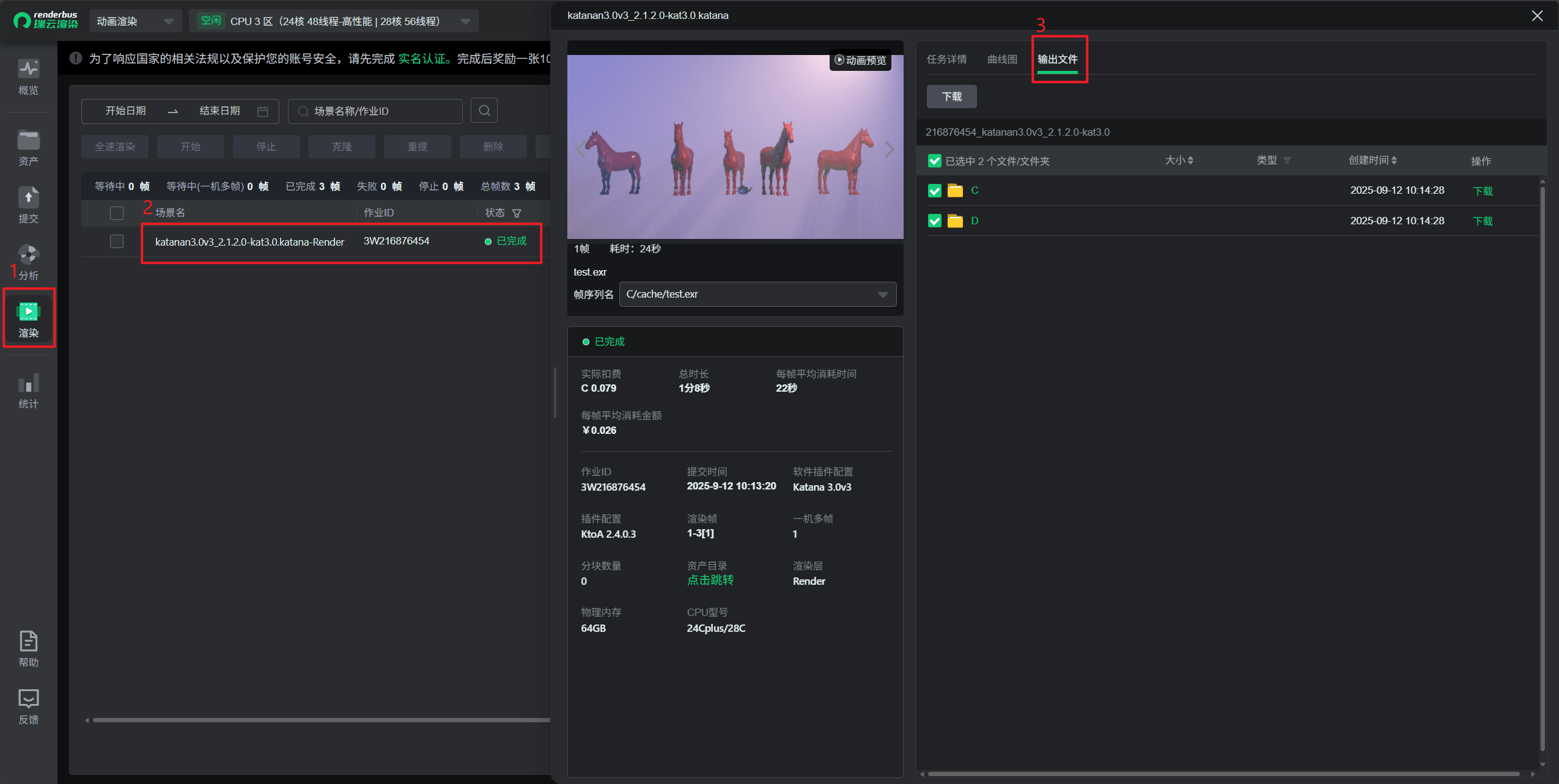This screenshot has height=784, width=1559.
Task: Click the 克隆 button
Action: pyautogui.click(x=342, y=147)
